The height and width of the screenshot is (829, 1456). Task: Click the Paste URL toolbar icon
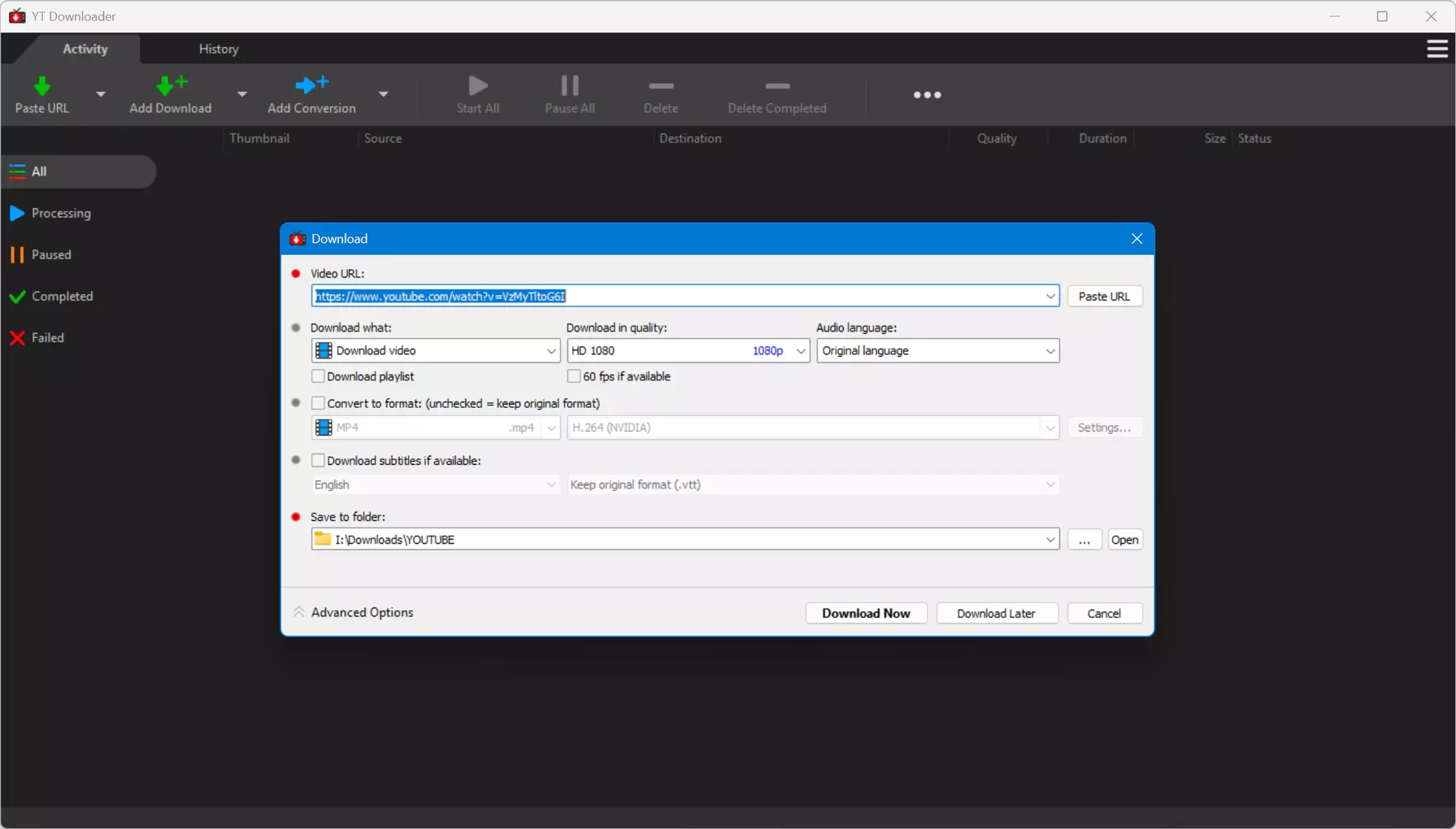[42, 85]
